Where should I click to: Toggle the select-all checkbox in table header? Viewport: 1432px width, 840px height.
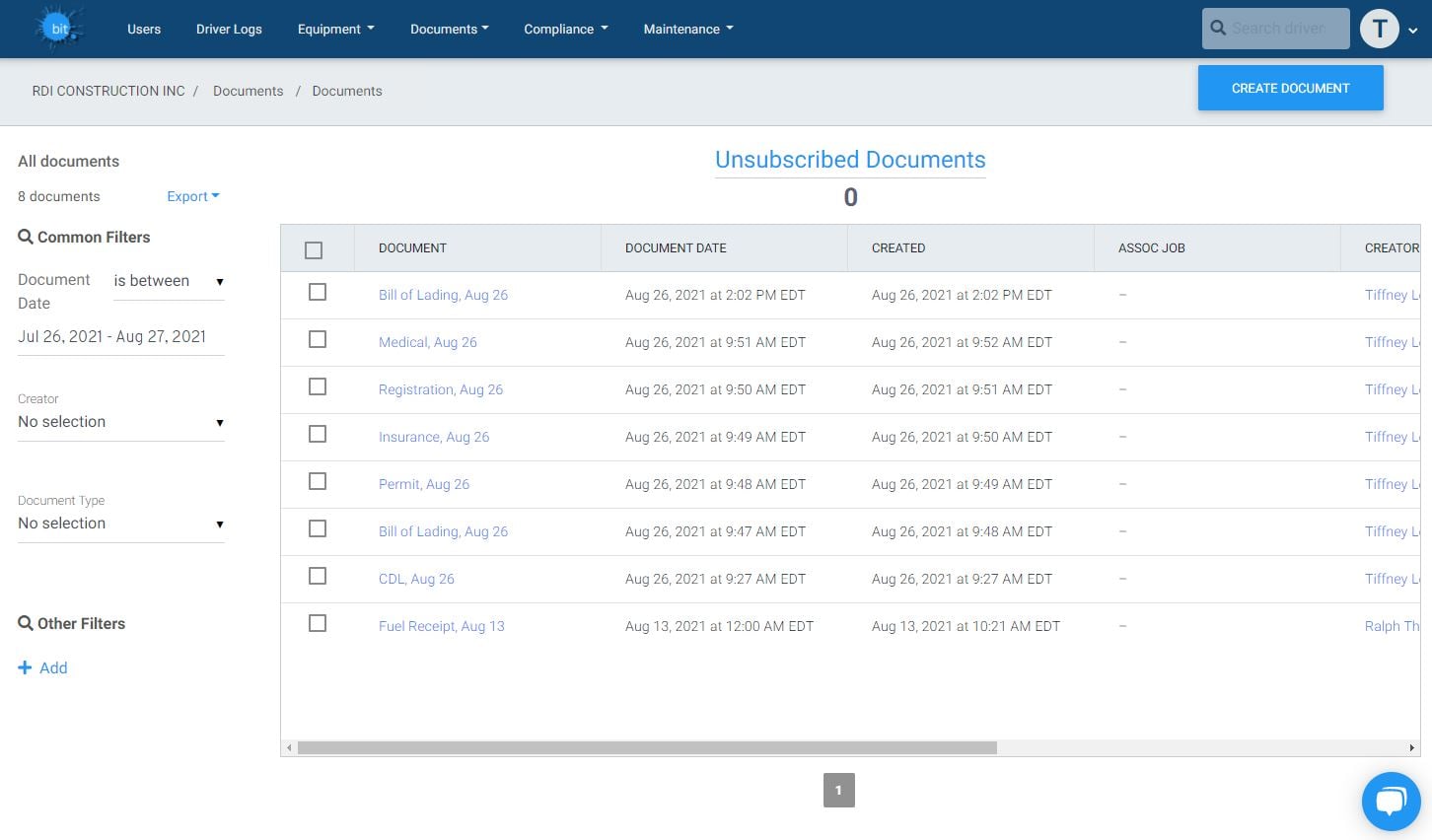(x=314, y=250)
